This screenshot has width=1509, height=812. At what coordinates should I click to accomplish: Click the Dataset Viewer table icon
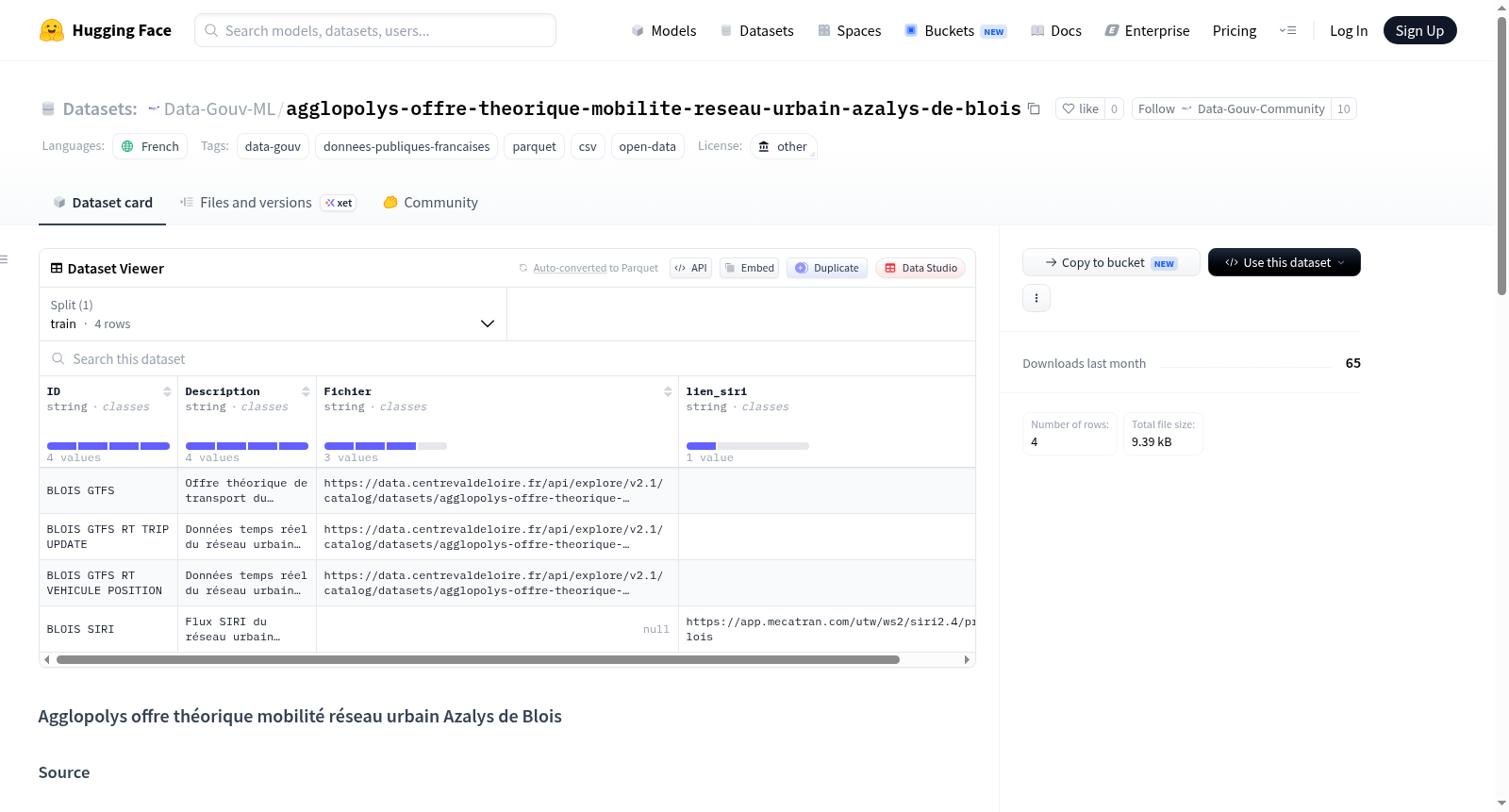[57, 269]
